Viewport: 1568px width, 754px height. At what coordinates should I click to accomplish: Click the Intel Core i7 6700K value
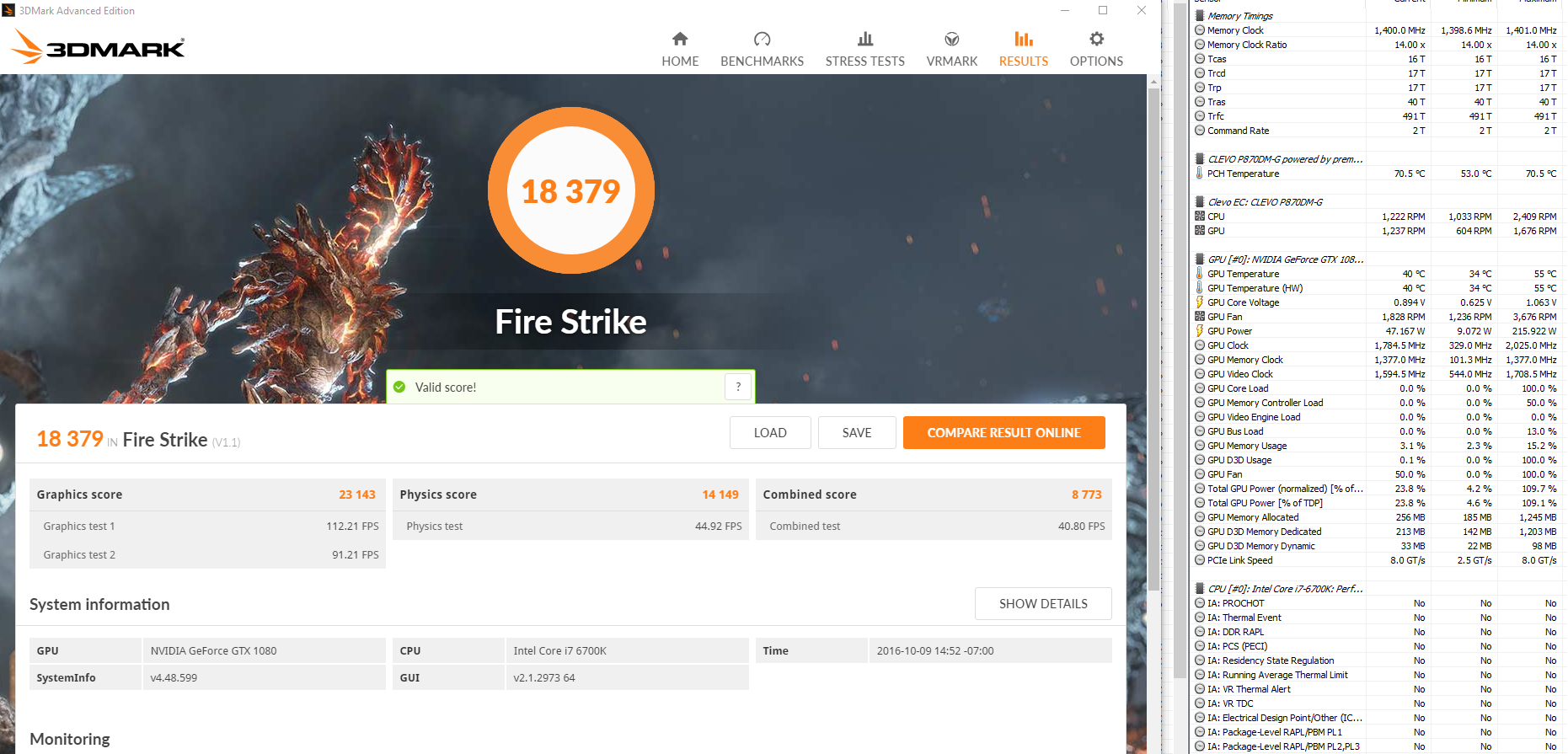[x=559, y=650]
